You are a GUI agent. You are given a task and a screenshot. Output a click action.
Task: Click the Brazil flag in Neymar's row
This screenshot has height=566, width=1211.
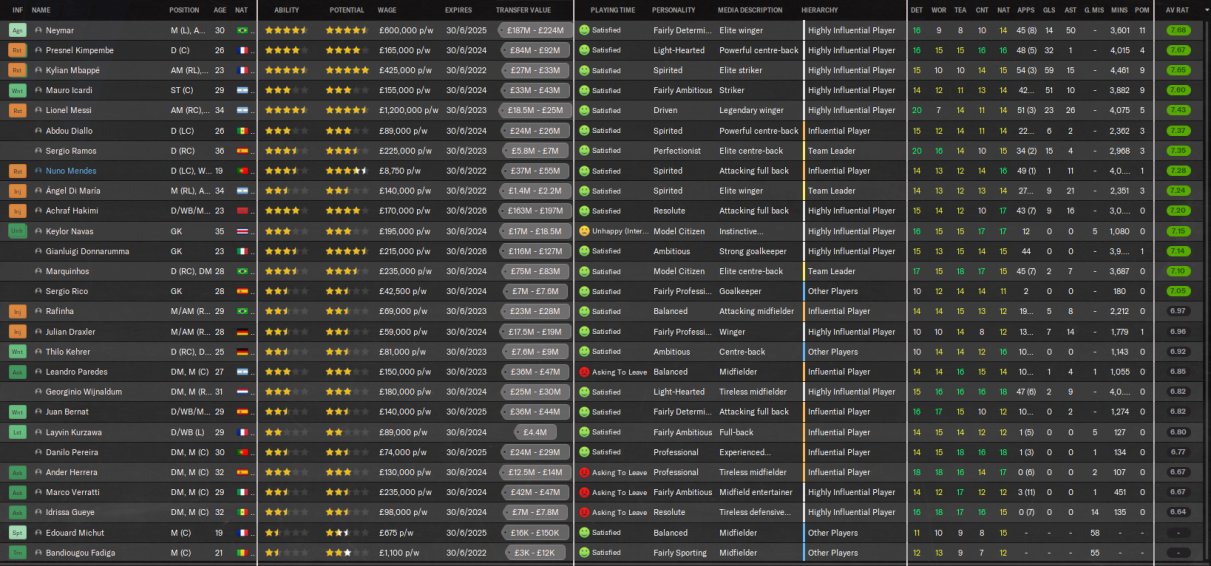click(x=241, y=31)
